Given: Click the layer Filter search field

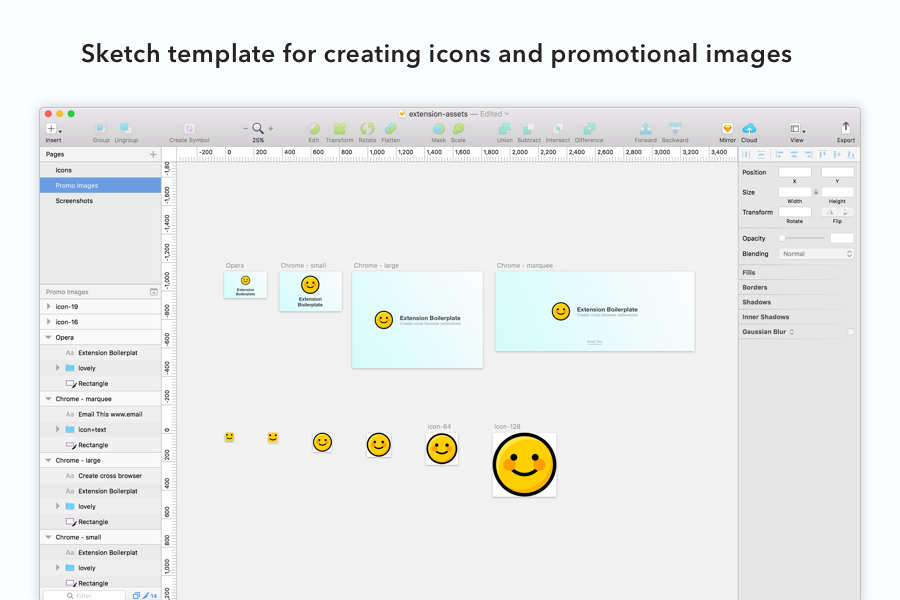Looking at the screenshot, I should [x=84, y=596].
